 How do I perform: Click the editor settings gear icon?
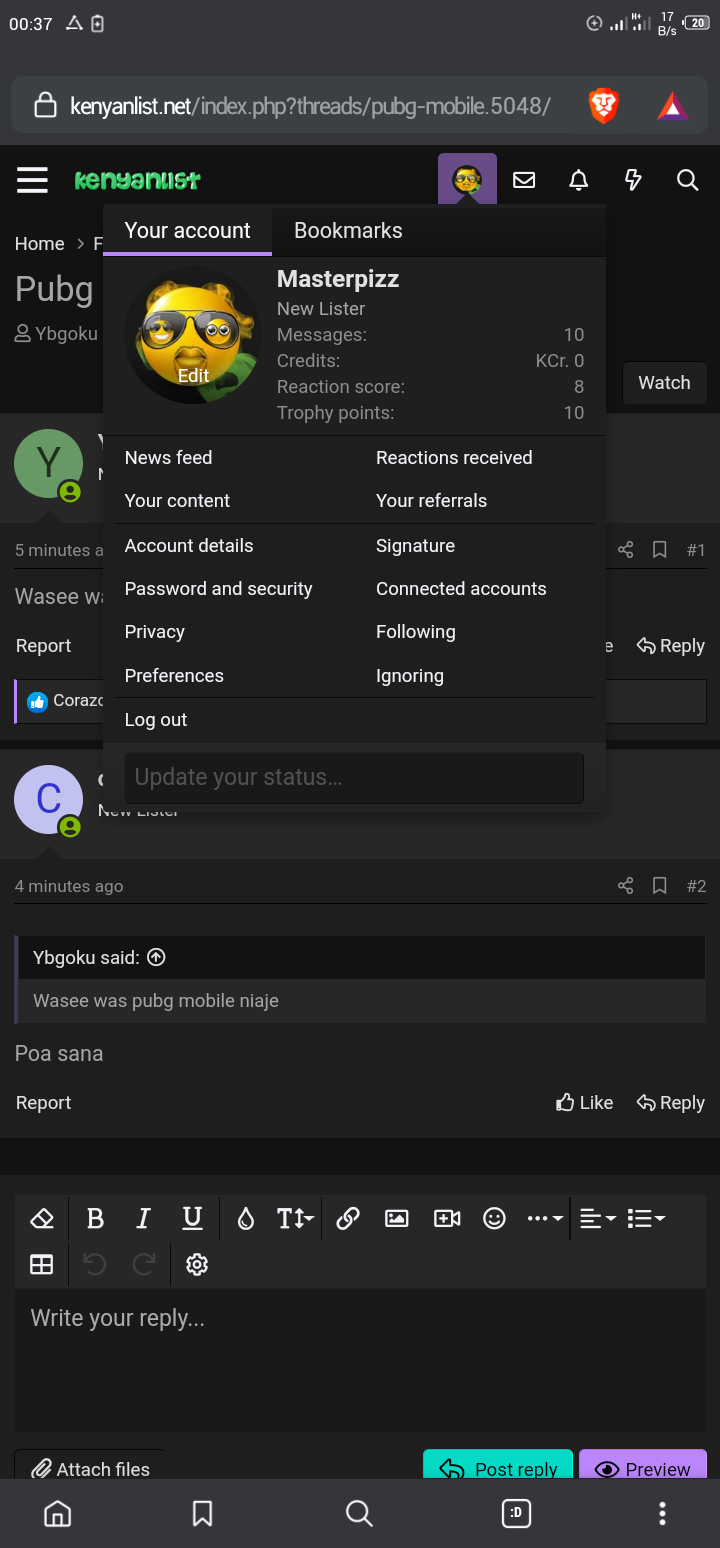pos(197,1264)
